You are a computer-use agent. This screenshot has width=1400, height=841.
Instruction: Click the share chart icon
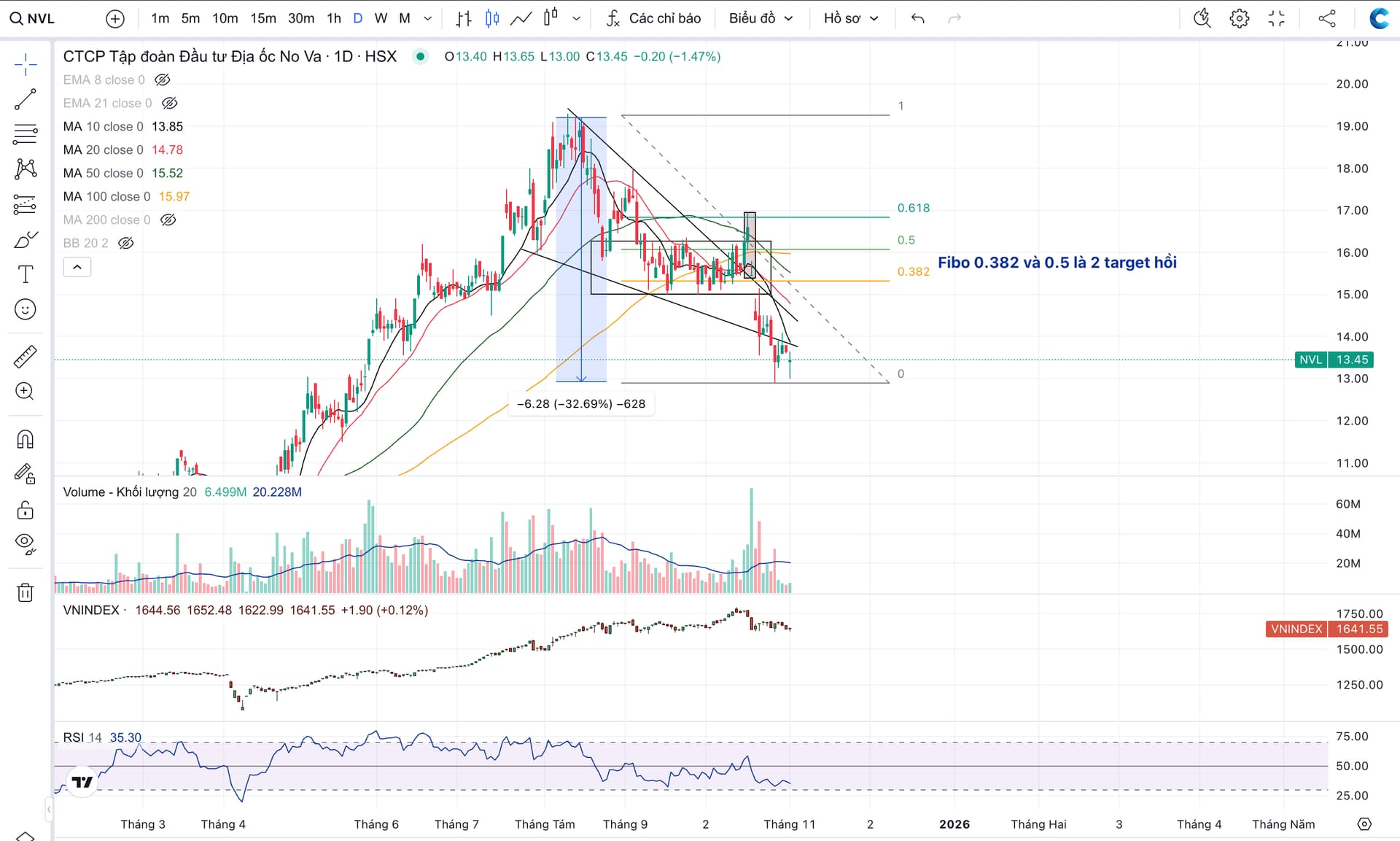[x=1327, y=18]
